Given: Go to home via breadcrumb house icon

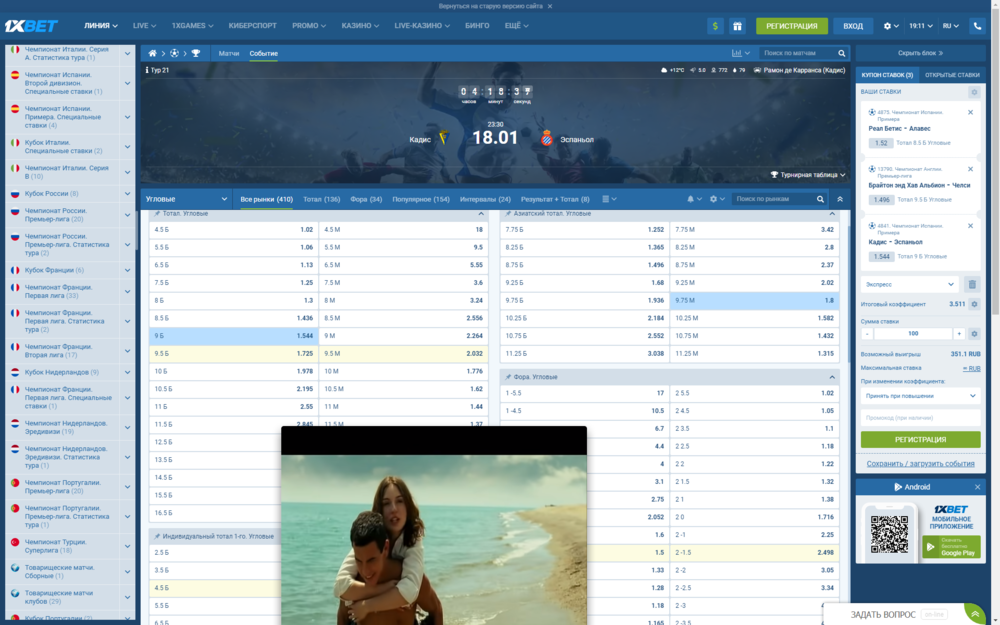Looking at the screenshot, I should pos(152,54).
